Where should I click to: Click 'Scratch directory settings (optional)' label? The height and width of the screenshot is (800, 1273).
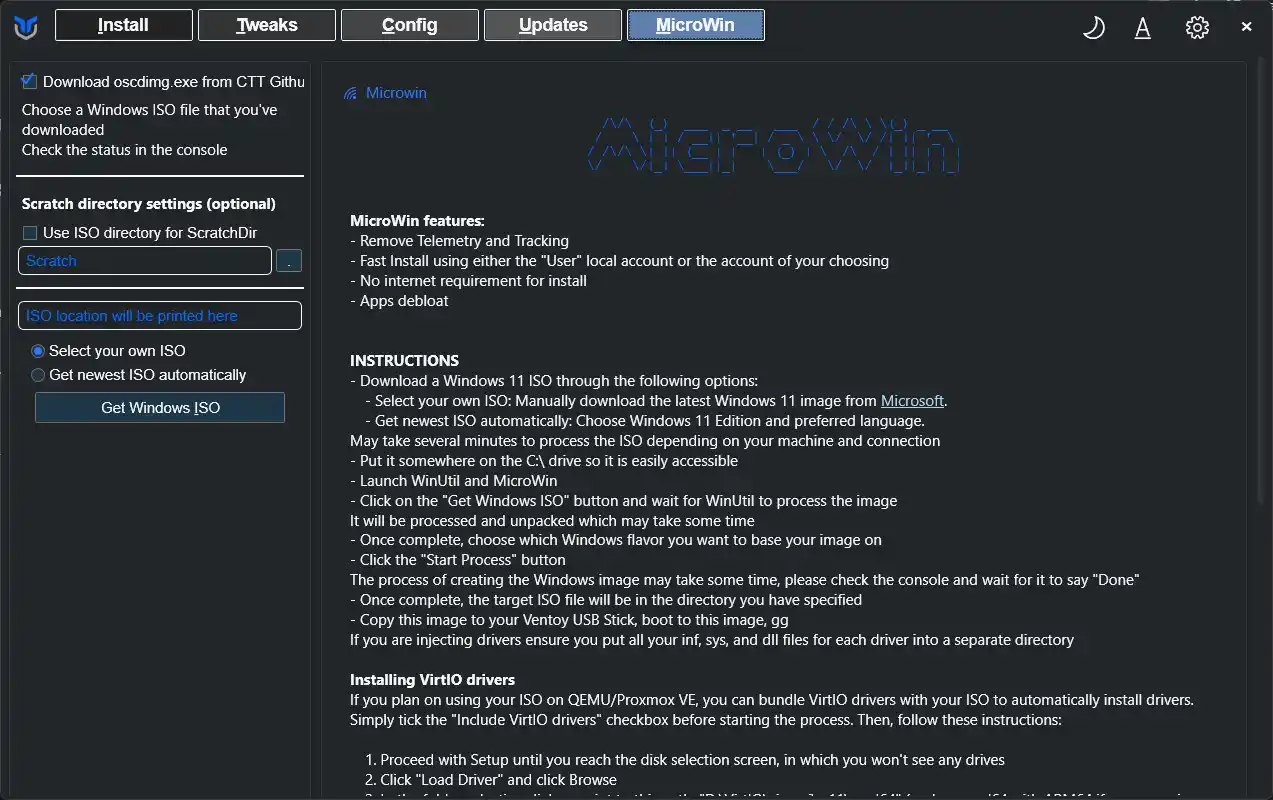pyautogui.click(x=149, y=204)
